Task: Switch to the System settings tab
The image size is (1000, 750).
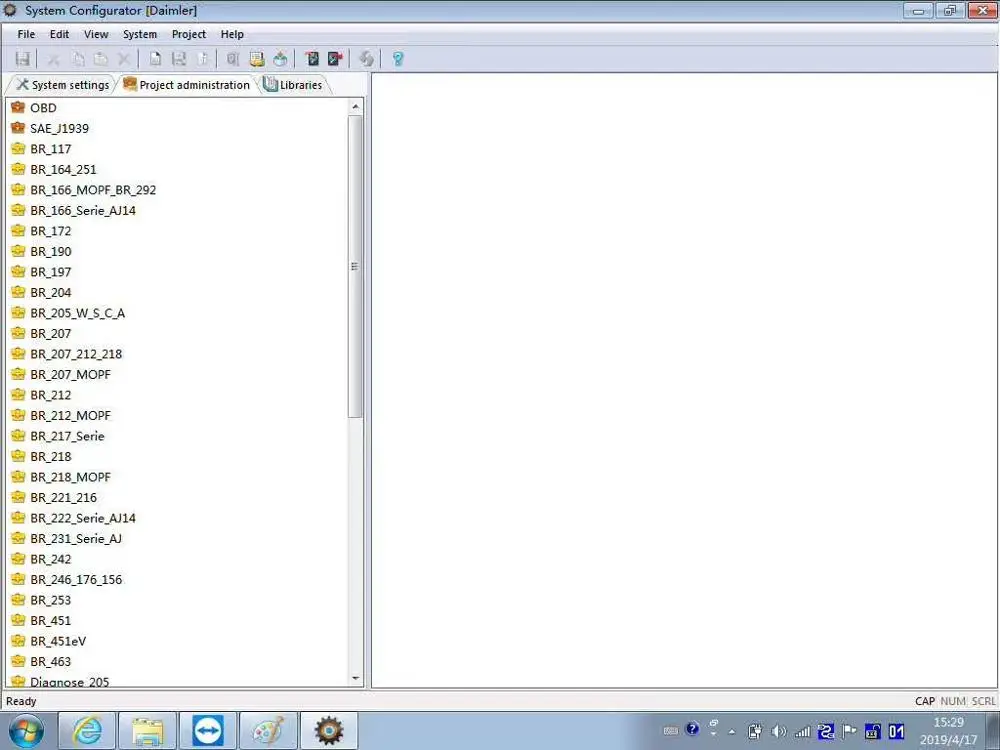Action: pyautogui.click(x=62, y=85)
